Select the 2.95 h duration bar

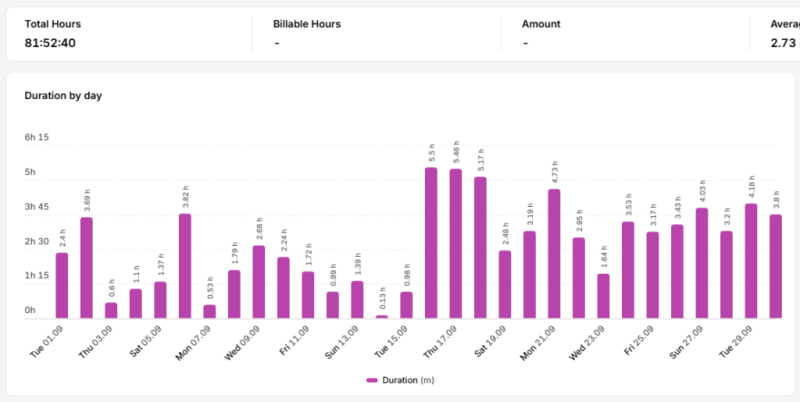[x=579, y=278]
